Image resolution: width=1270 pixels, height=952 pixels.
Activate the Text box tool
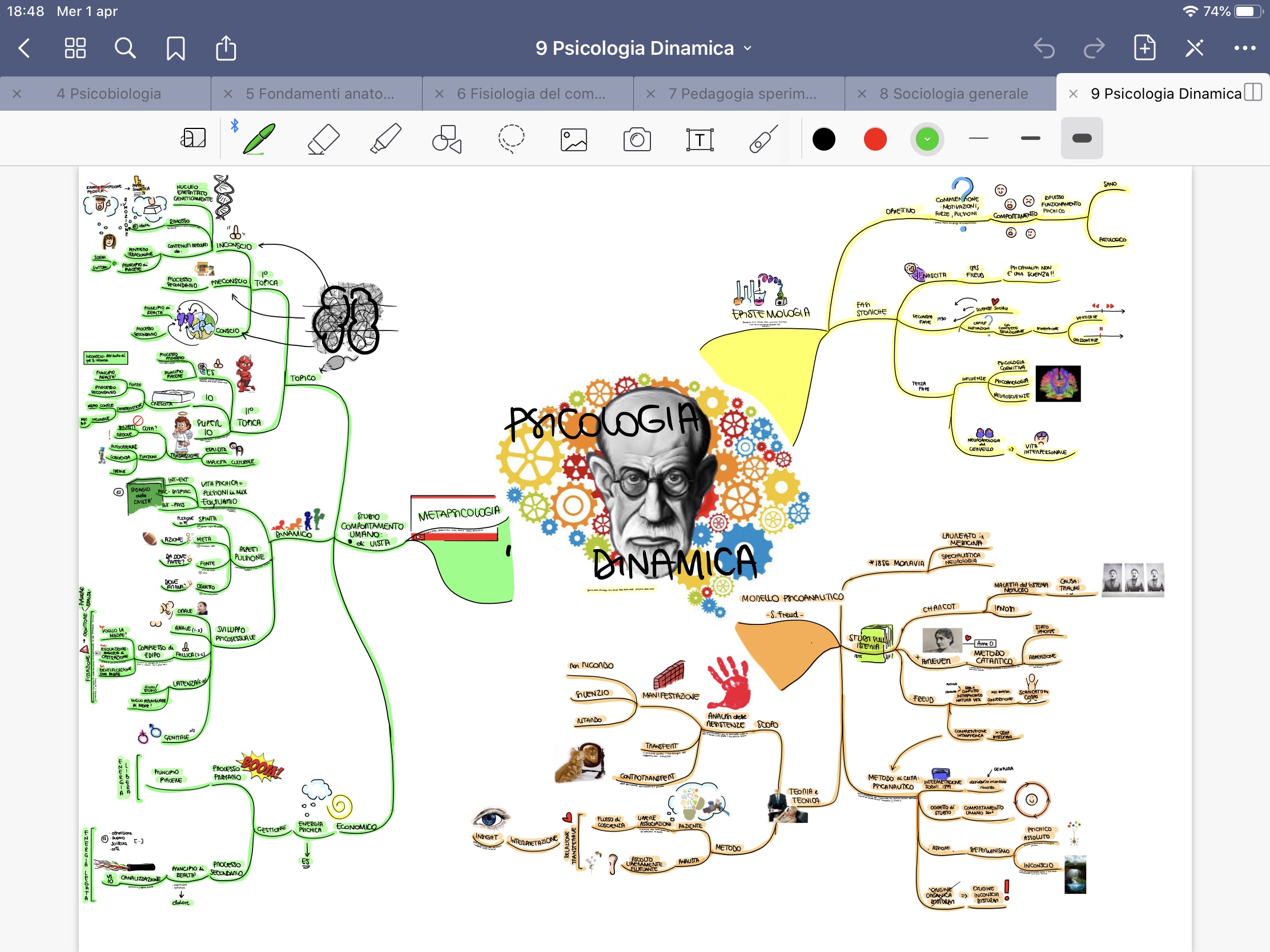(x=700, y=139)
